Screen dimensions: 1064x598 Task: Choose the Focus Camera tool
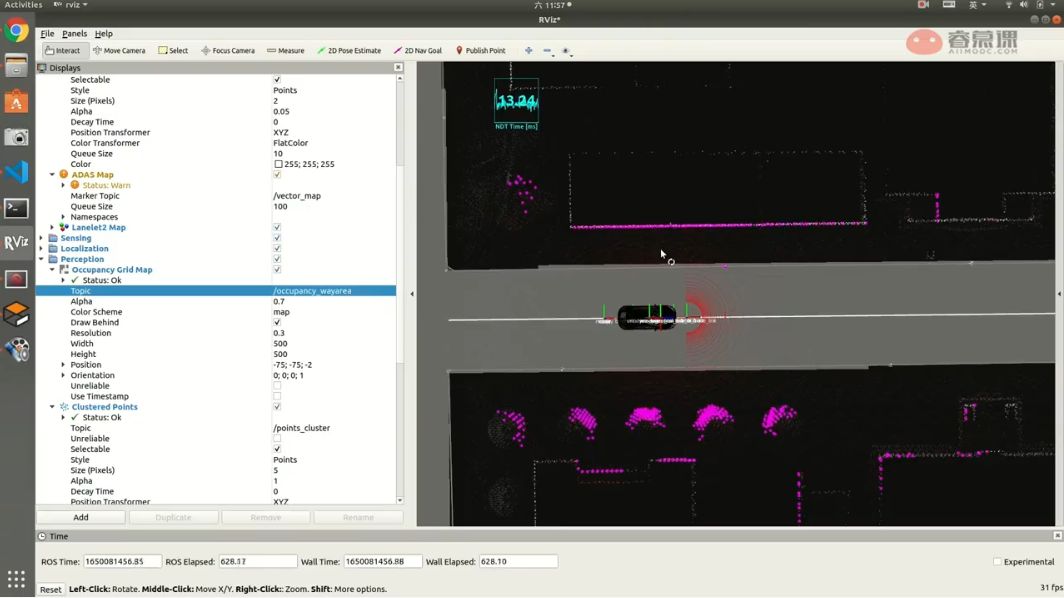click(x=228, y=50)
